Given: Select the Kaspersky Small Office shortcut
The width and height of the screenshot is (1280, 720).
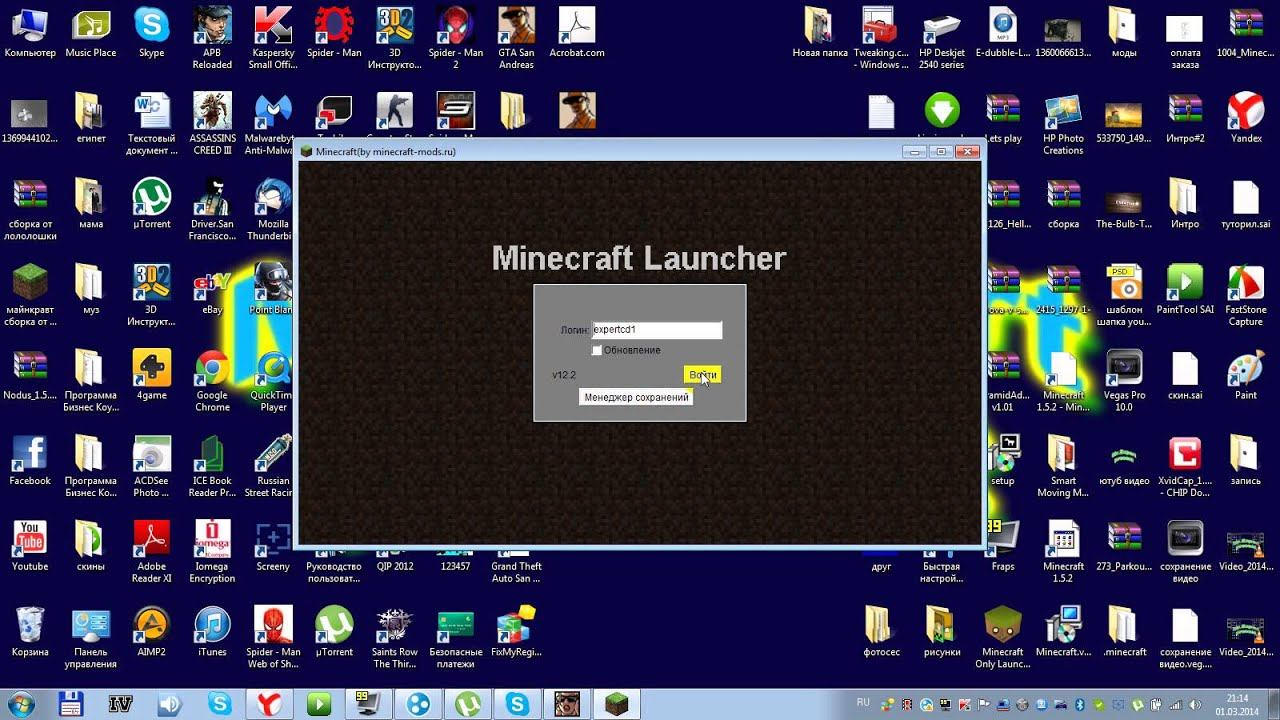Looking at the screenshot, I should [x=273, y=38].
